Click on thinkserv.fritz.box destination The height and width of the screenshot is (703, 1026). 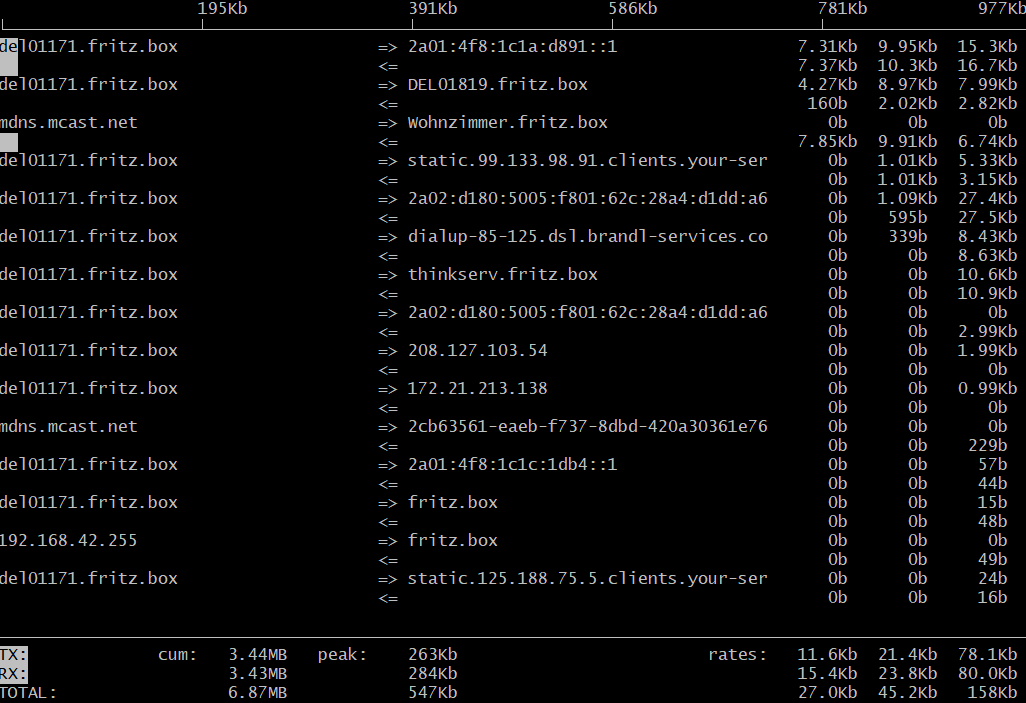(x=502, y=275)
